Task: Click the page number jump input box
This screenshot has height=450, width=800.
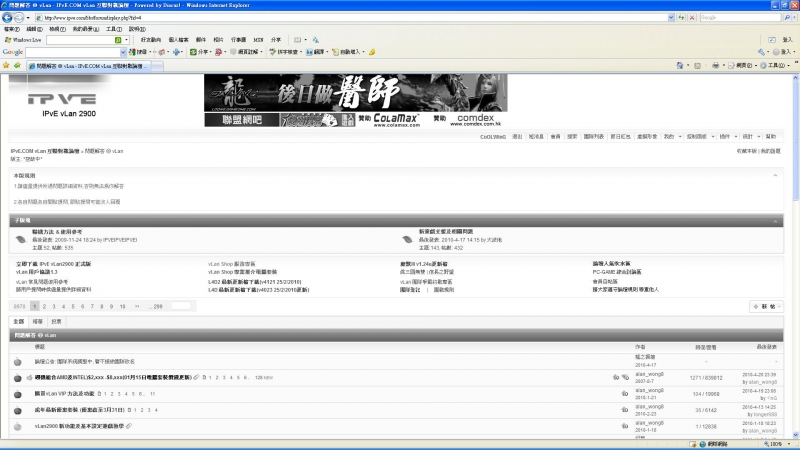Action: point(181,306)
